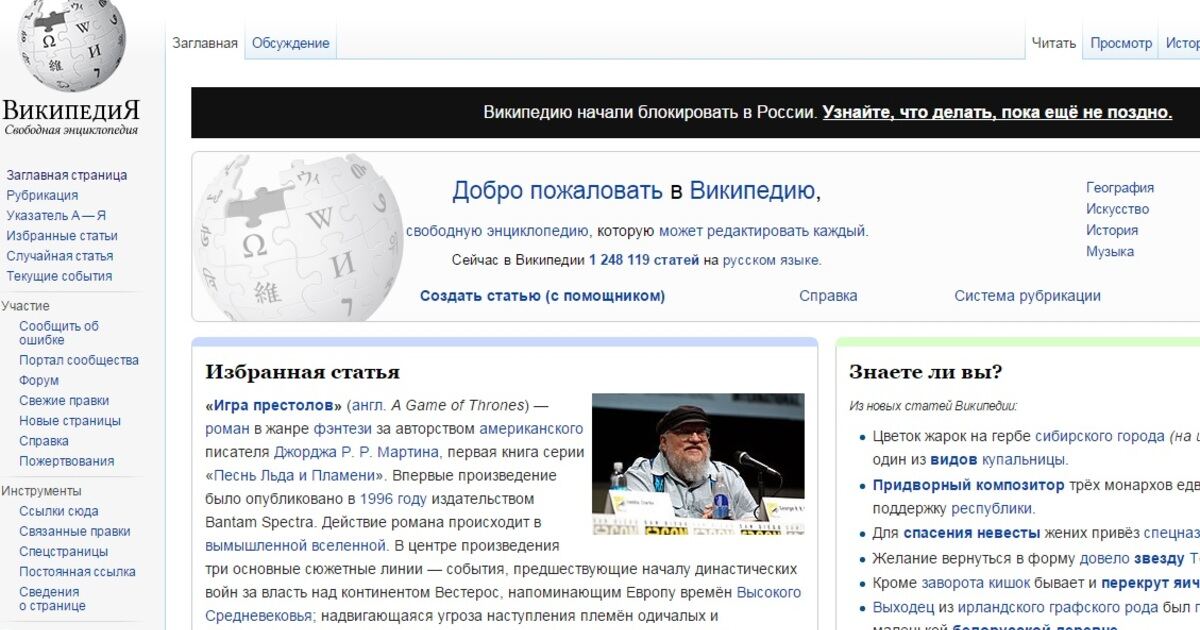Follow the 'Узнайте, что делать' banner link
This screenshot has height=630, width=1200.
coord(997,112)
